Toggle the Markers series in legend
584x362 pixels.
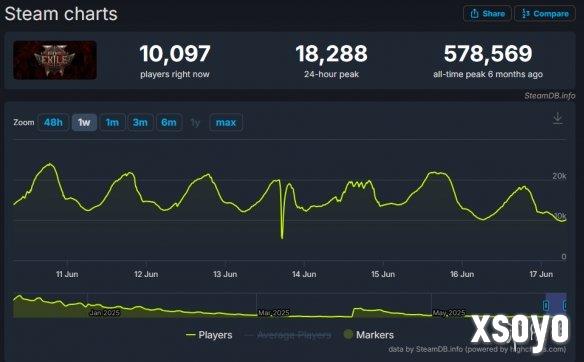point(369,335)
